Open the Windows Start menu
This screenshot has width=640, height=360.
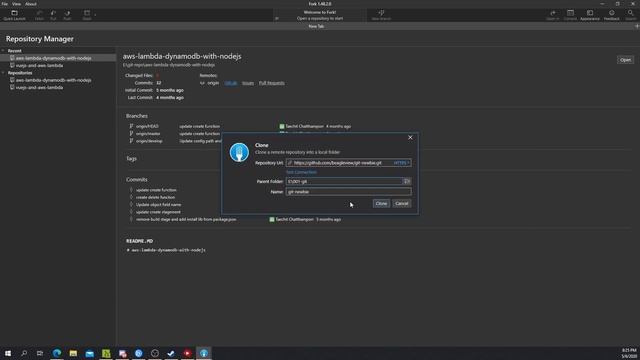click(8, 353)
